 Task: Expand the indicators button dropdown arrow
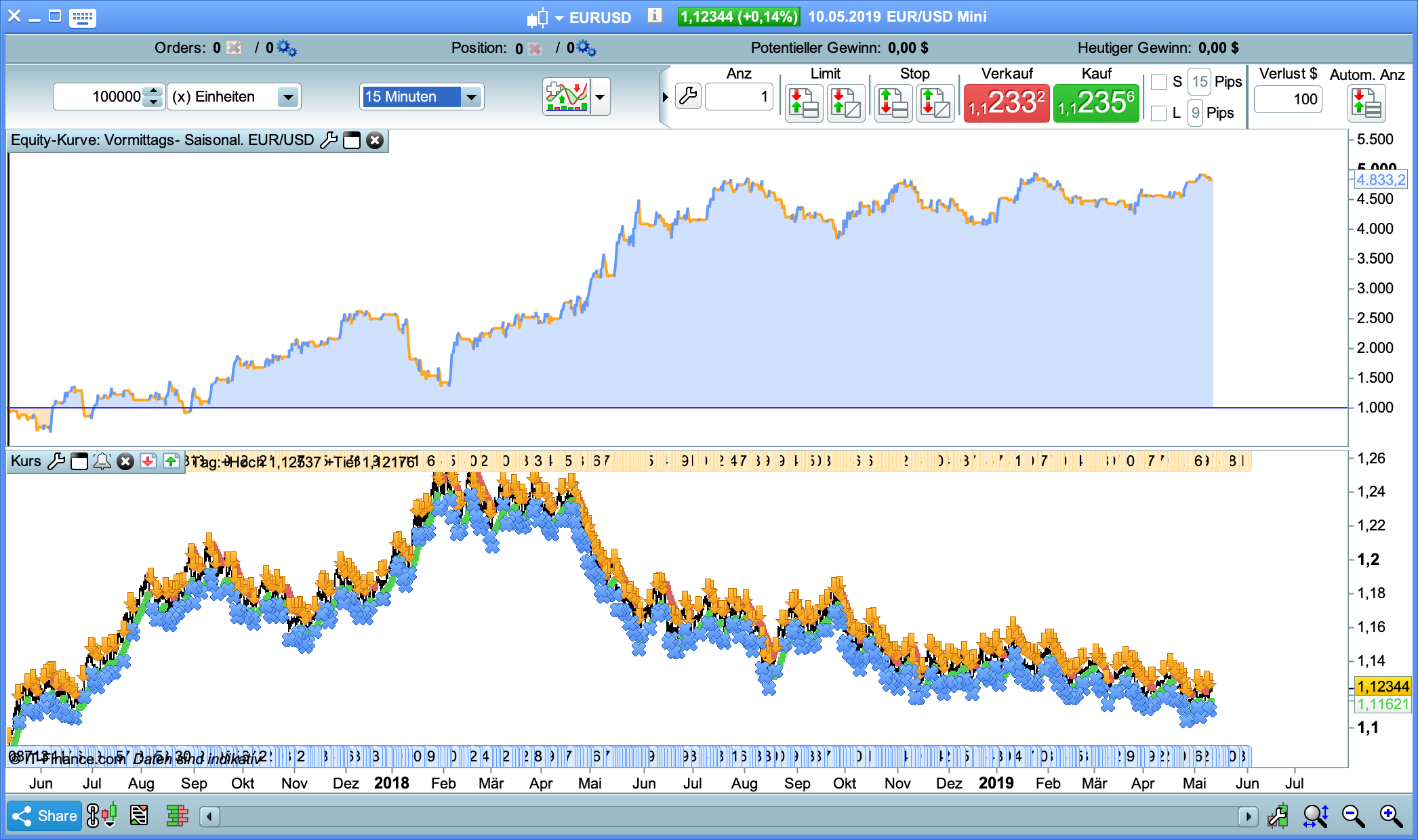(600, 96)
